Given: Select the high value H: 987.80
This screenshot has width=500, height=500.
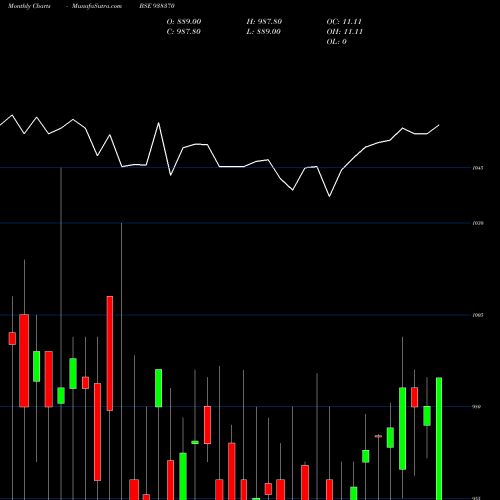Looking at the screenshot, I should click(264, 21).
